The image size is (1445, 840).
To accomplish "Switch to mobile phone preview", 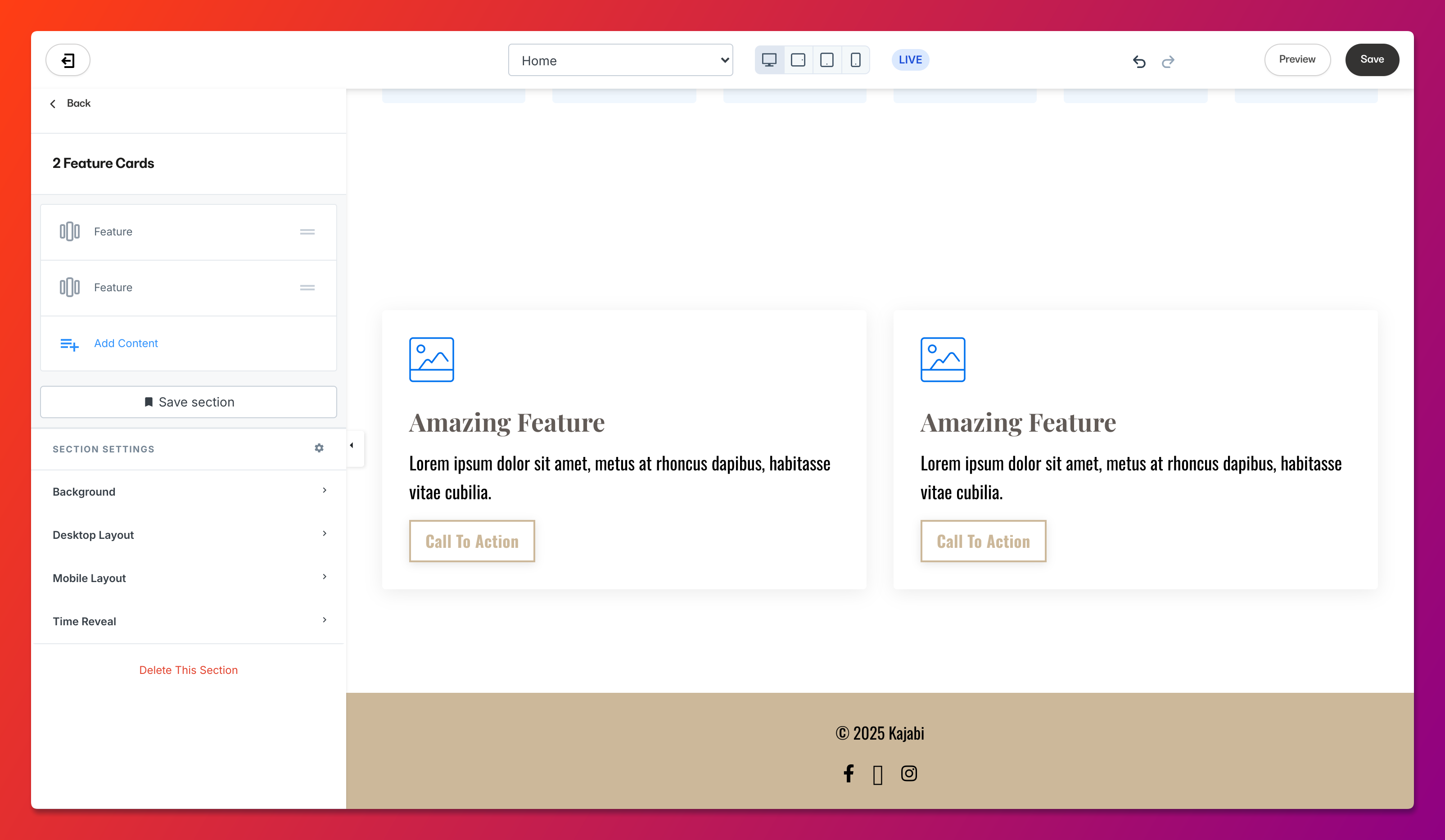I will 855,59.
